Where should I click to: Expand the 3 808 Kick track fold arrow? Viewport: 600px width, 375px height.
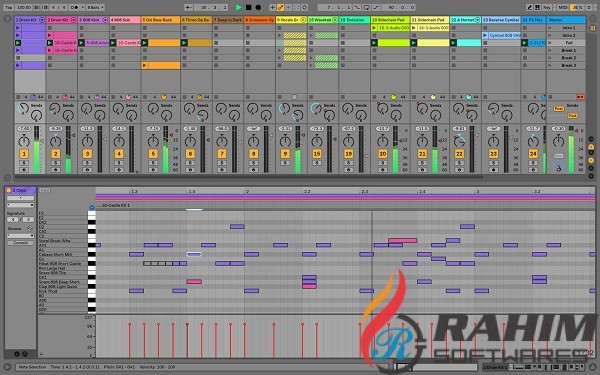pos(105,20)
